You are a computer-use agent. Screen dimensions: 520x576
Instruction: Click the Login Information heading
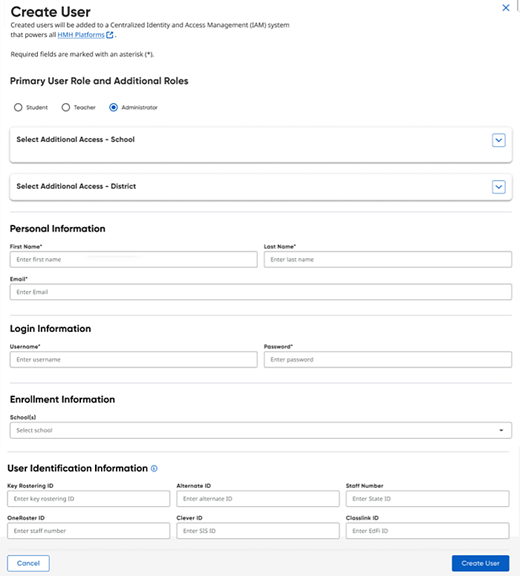coord(50,329)
